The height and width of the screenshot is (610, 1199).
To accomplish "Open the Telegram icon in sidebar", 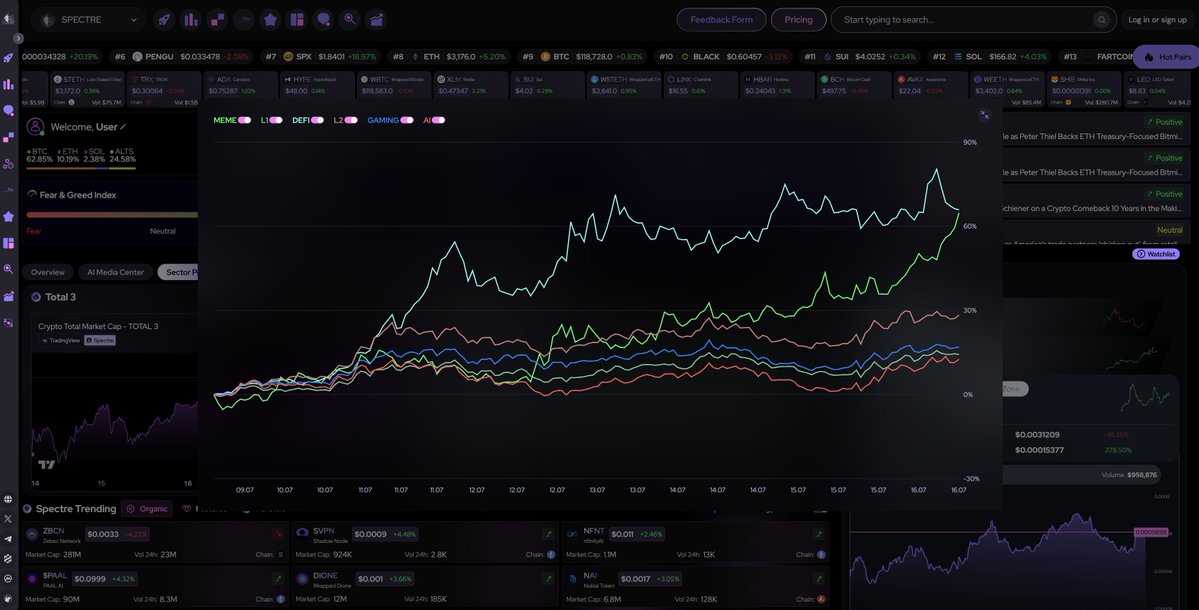I will [8, 539].
